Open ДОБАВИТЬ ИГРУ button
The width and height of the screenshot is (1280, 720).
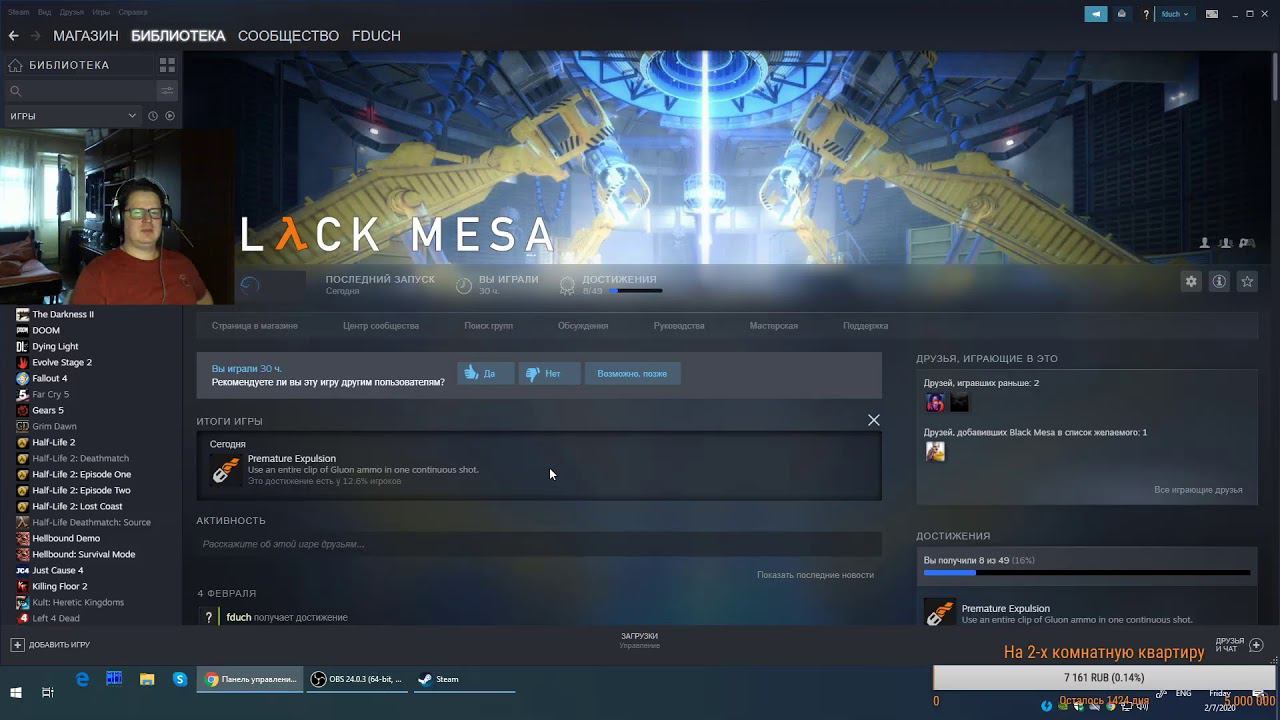pos(50,645)
